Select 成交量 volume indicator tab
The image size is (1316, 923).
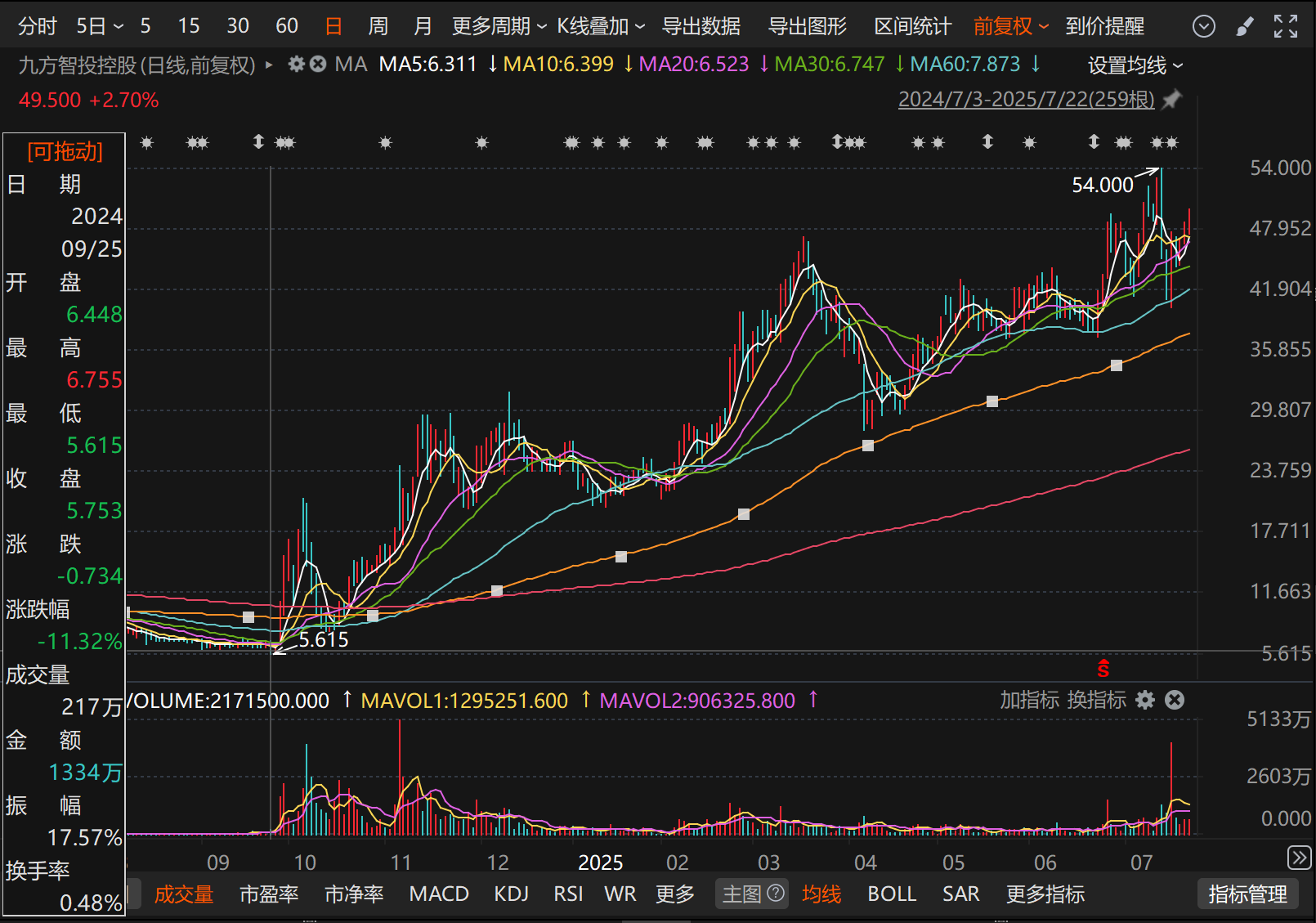click(184, 894)
